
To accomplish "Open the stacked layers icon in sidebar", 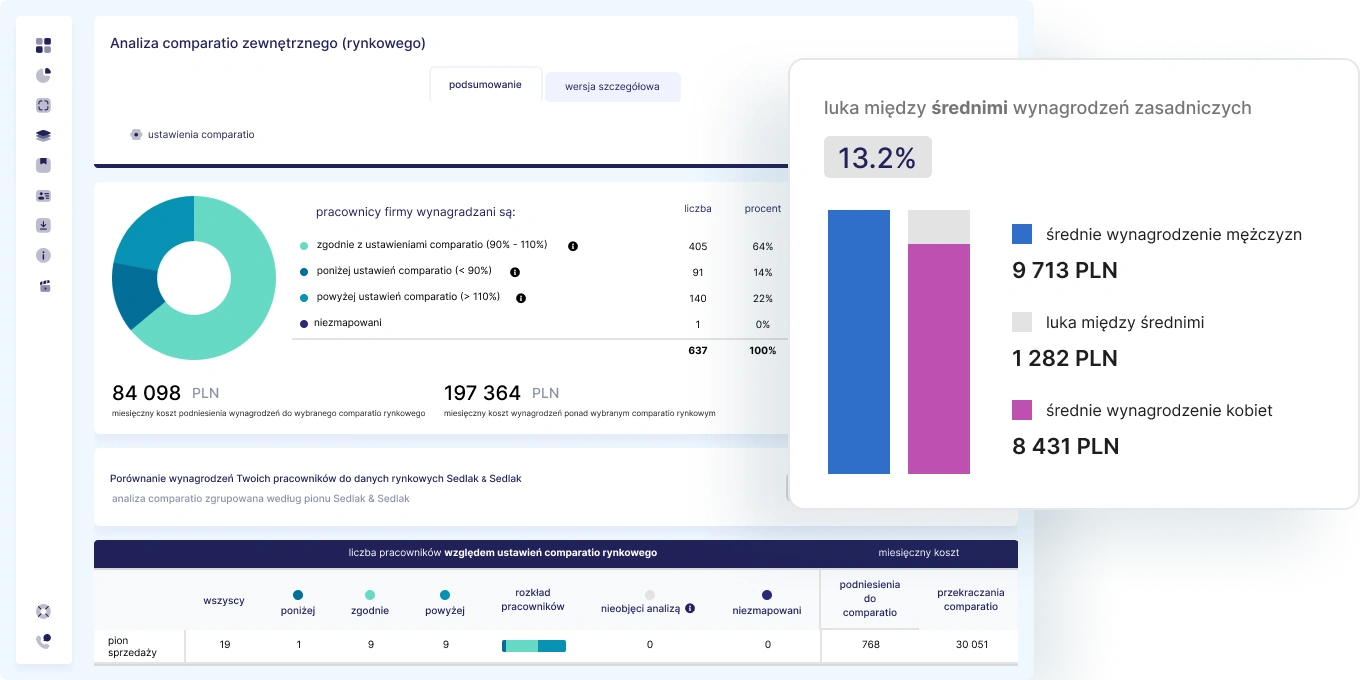I will pyautogui.click(x=43, y=135).
